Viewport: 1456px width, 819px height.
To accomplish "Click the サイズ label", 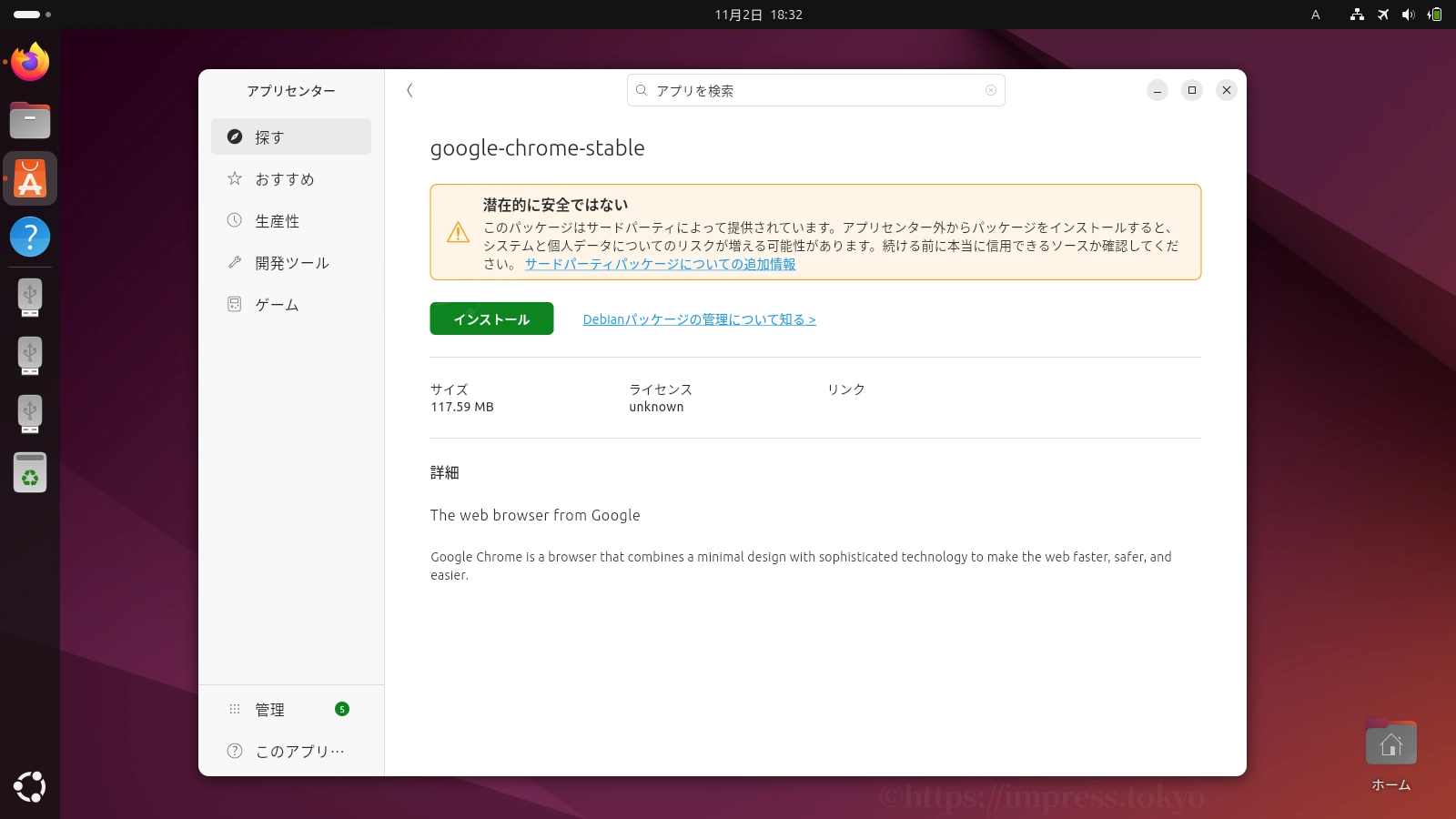I will [450, 389].
